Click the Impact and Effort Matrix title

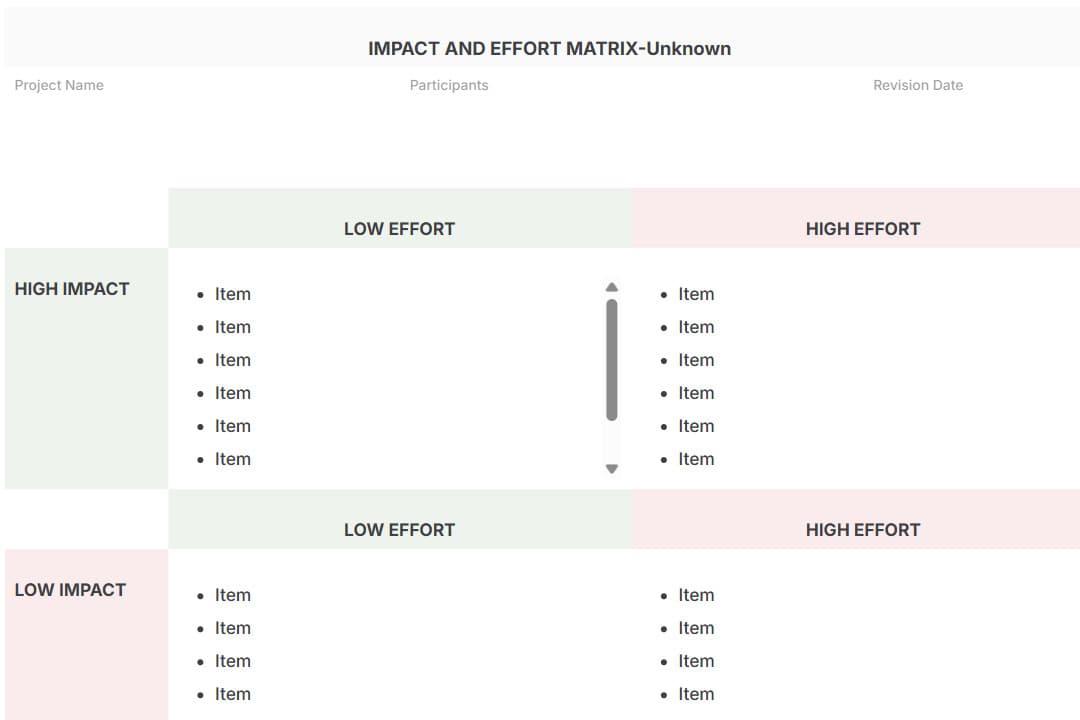point(549,48)
